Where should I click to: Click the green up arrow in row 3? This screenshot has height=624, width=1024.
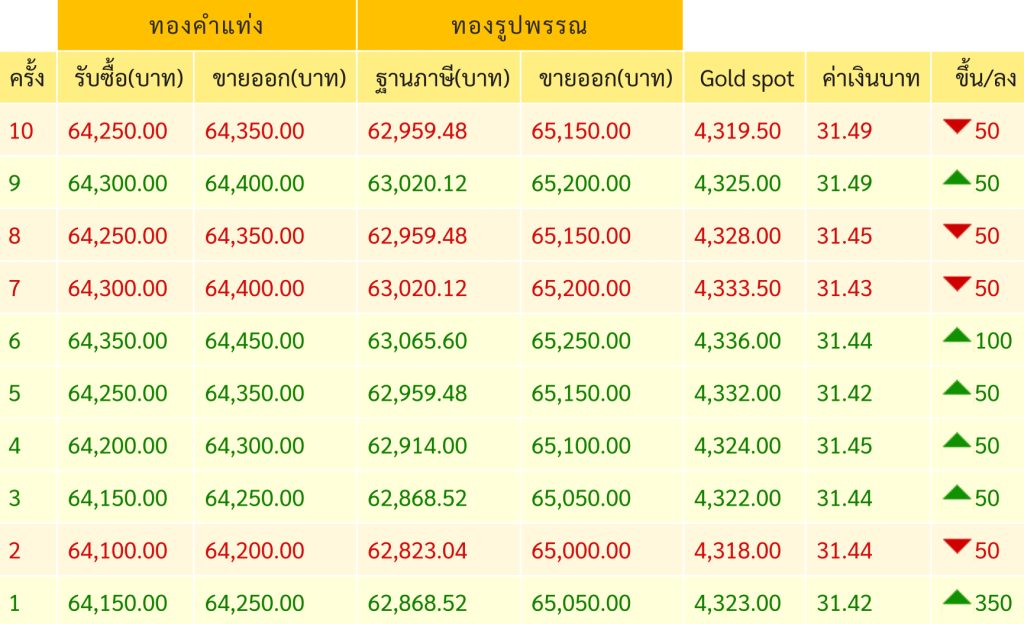957,493
